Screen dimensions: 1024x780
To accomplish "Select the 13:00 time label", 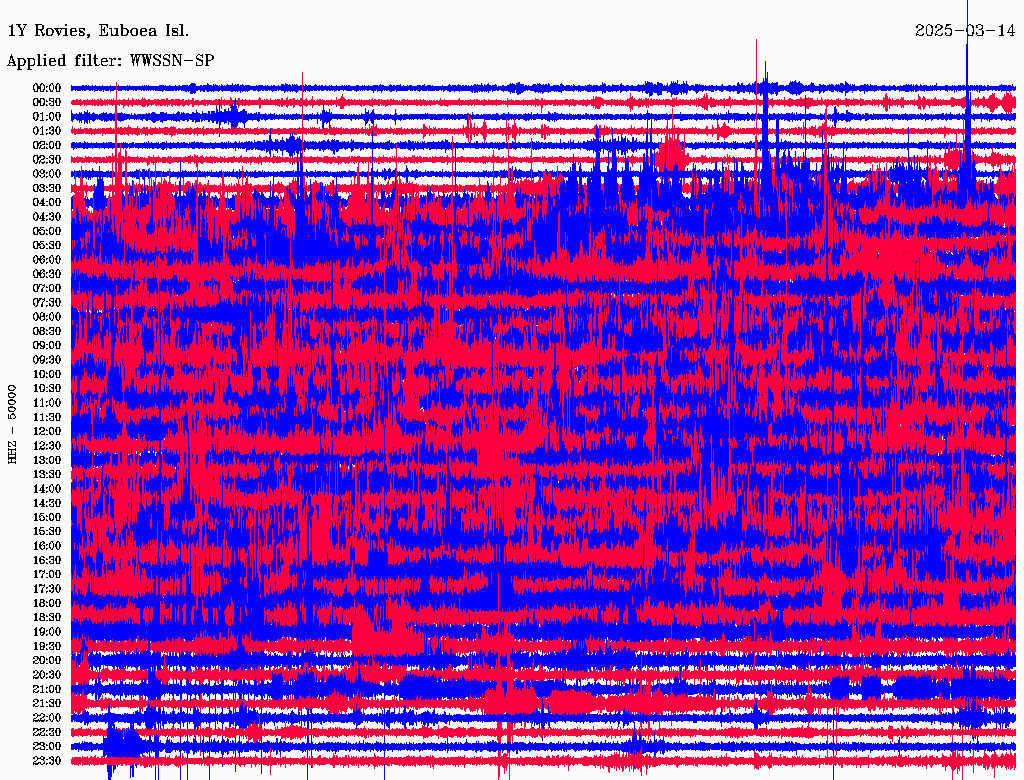I will click(46, 461).
